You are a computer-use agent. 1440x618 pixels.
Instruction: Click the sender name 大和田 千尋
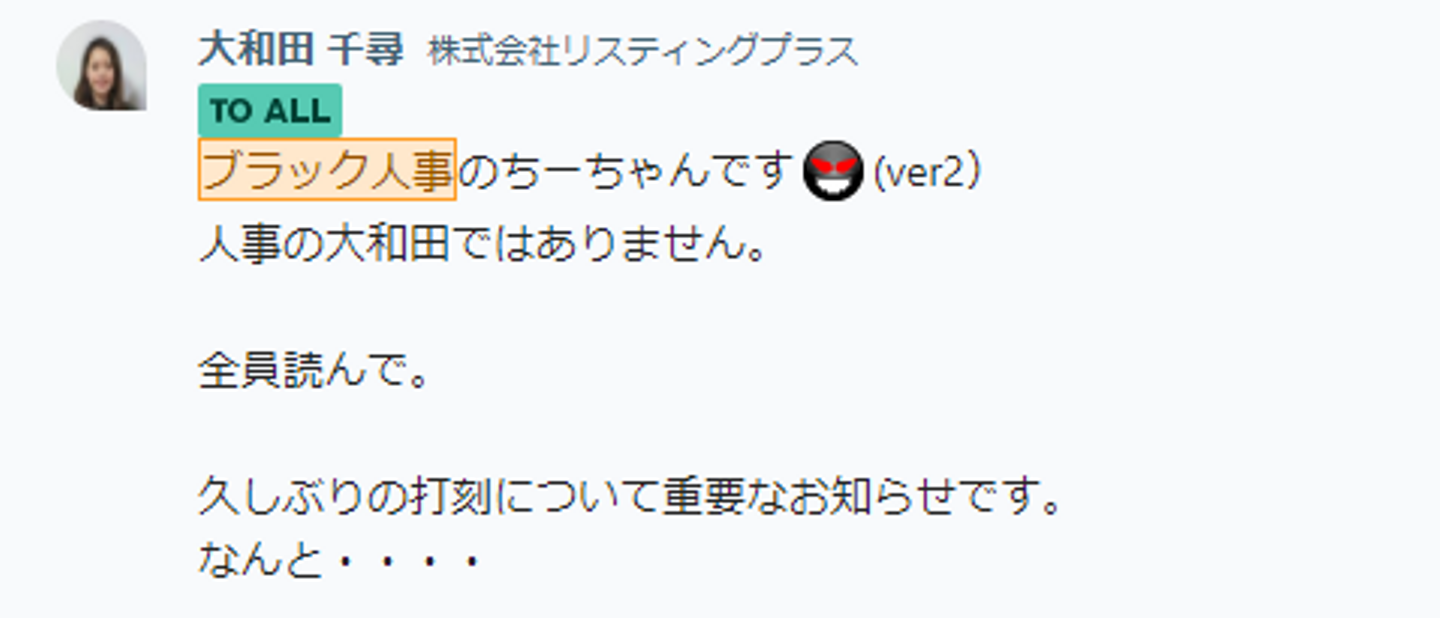[301, 49]
